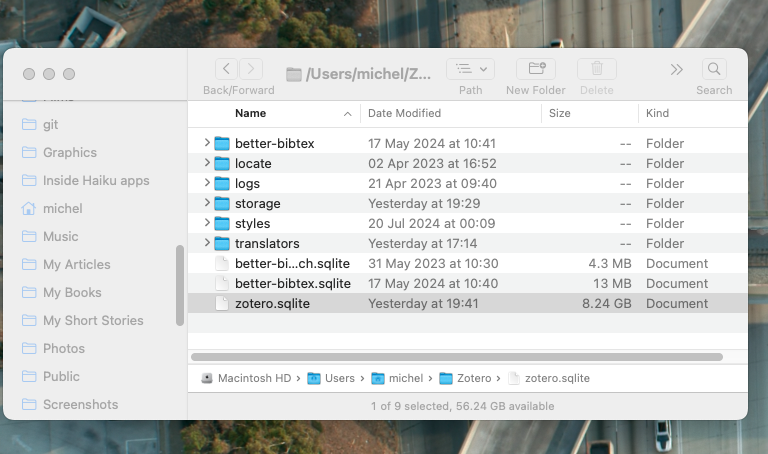Jump to michel in the path bar
768x454 pixels.
(406, 378)
